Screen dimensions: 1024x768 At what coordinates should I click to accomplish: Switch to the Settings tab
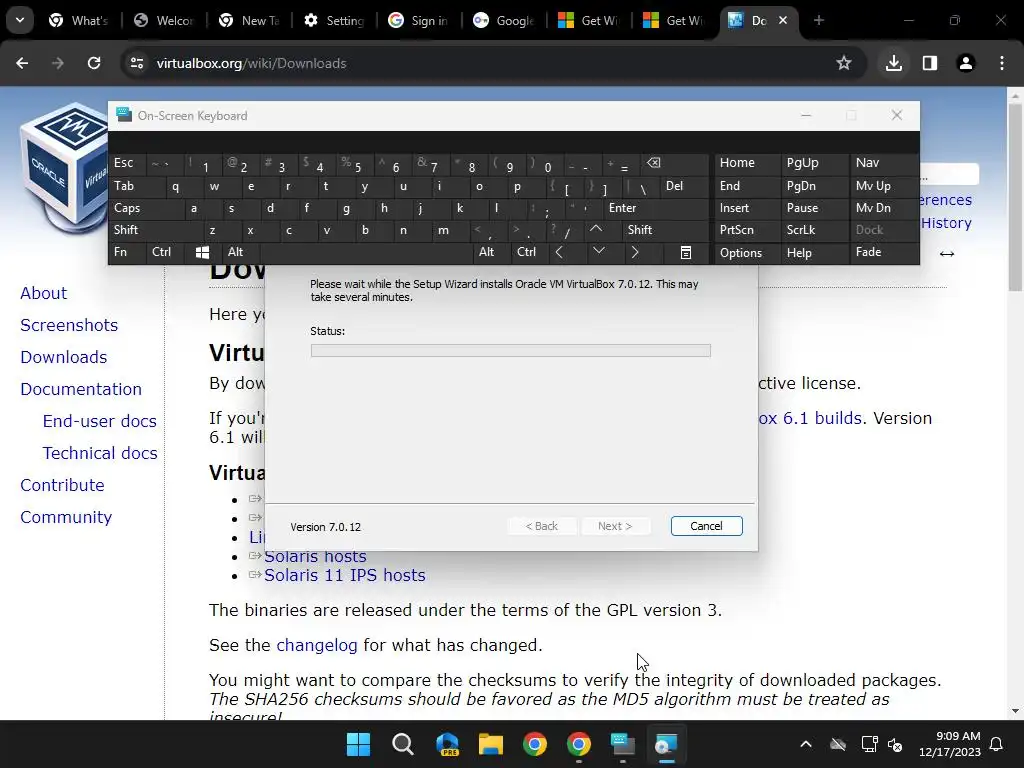click(334, 20)
